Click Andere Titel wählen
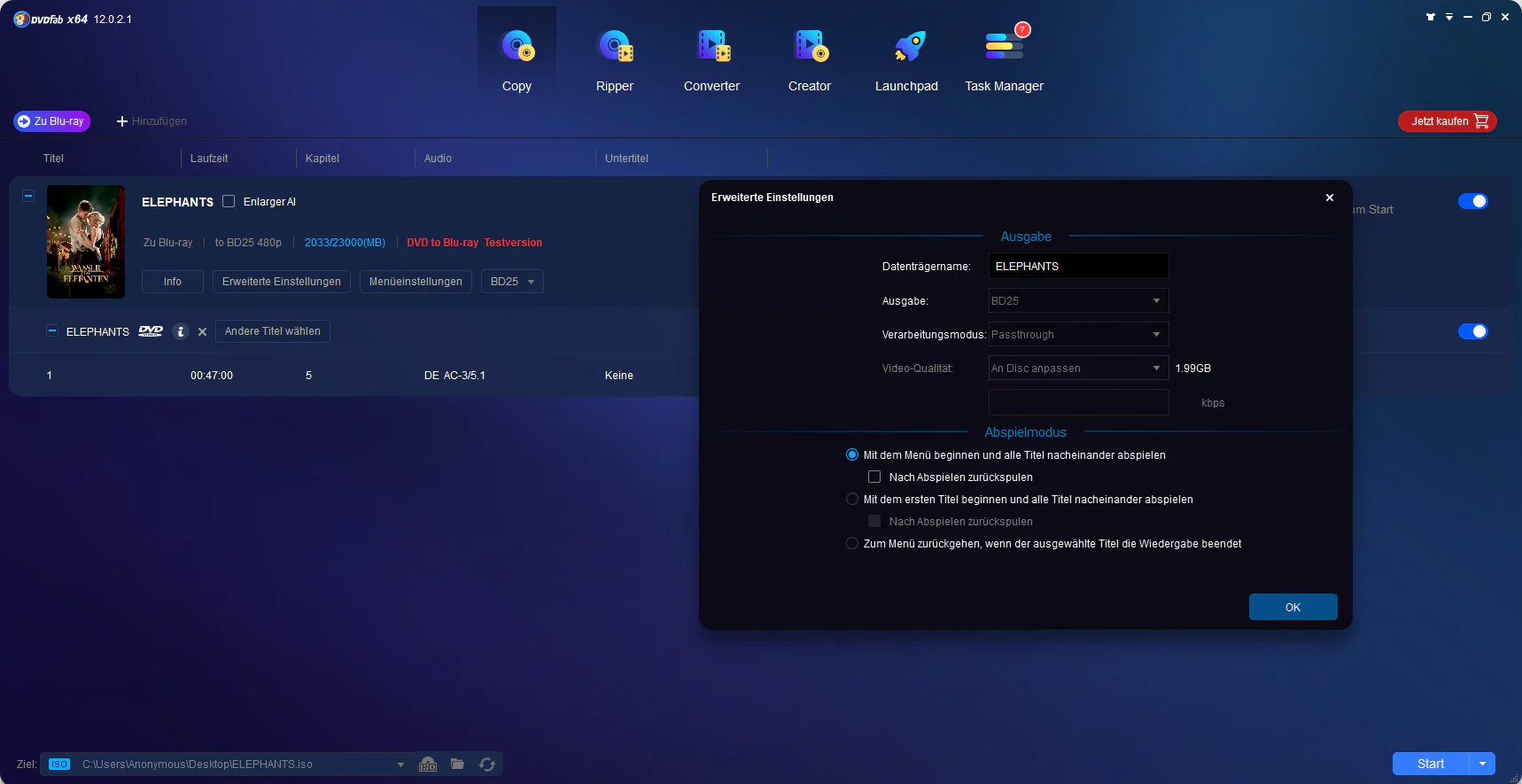The image size is (1522, 784). (x=273, y=331)
